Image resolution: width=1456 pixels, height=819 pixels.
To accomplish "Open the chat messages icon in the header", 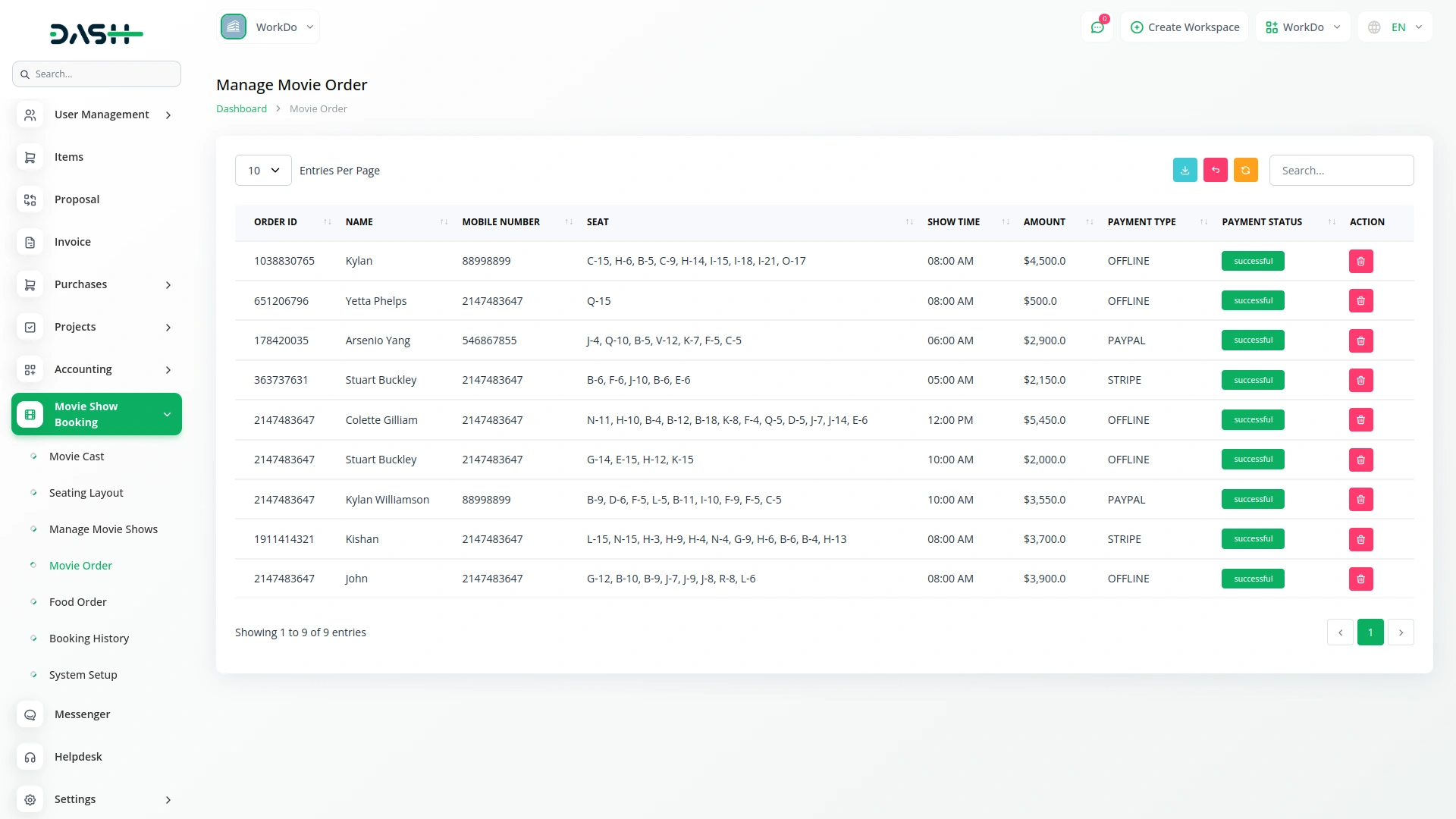I will point(1097,27).
